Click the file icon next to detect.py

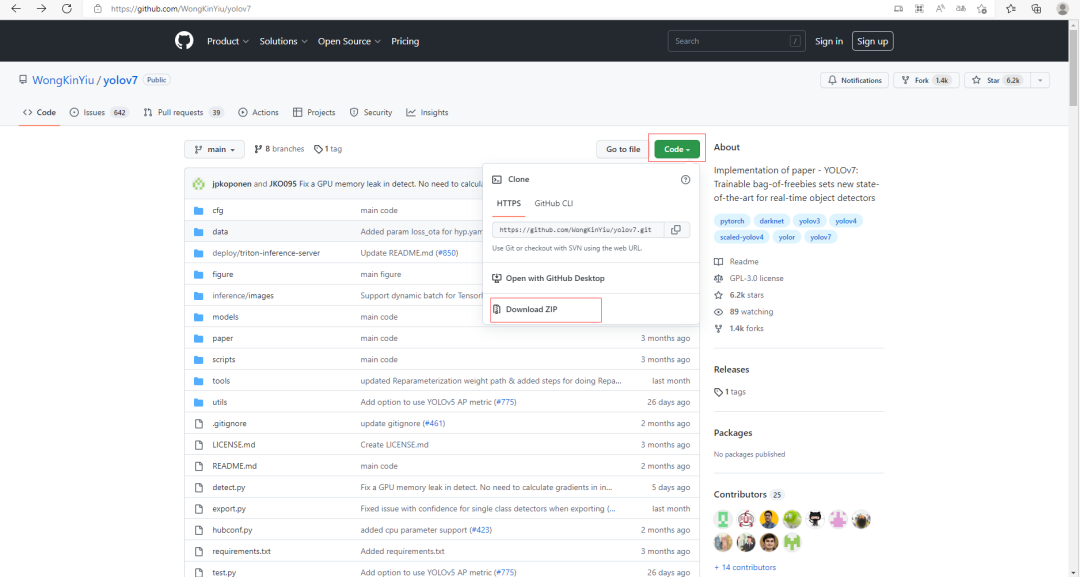coord(199,487)
